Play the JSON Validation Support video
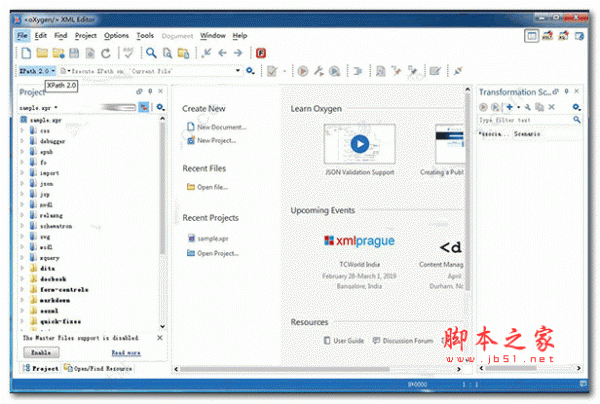 [360, 144]
